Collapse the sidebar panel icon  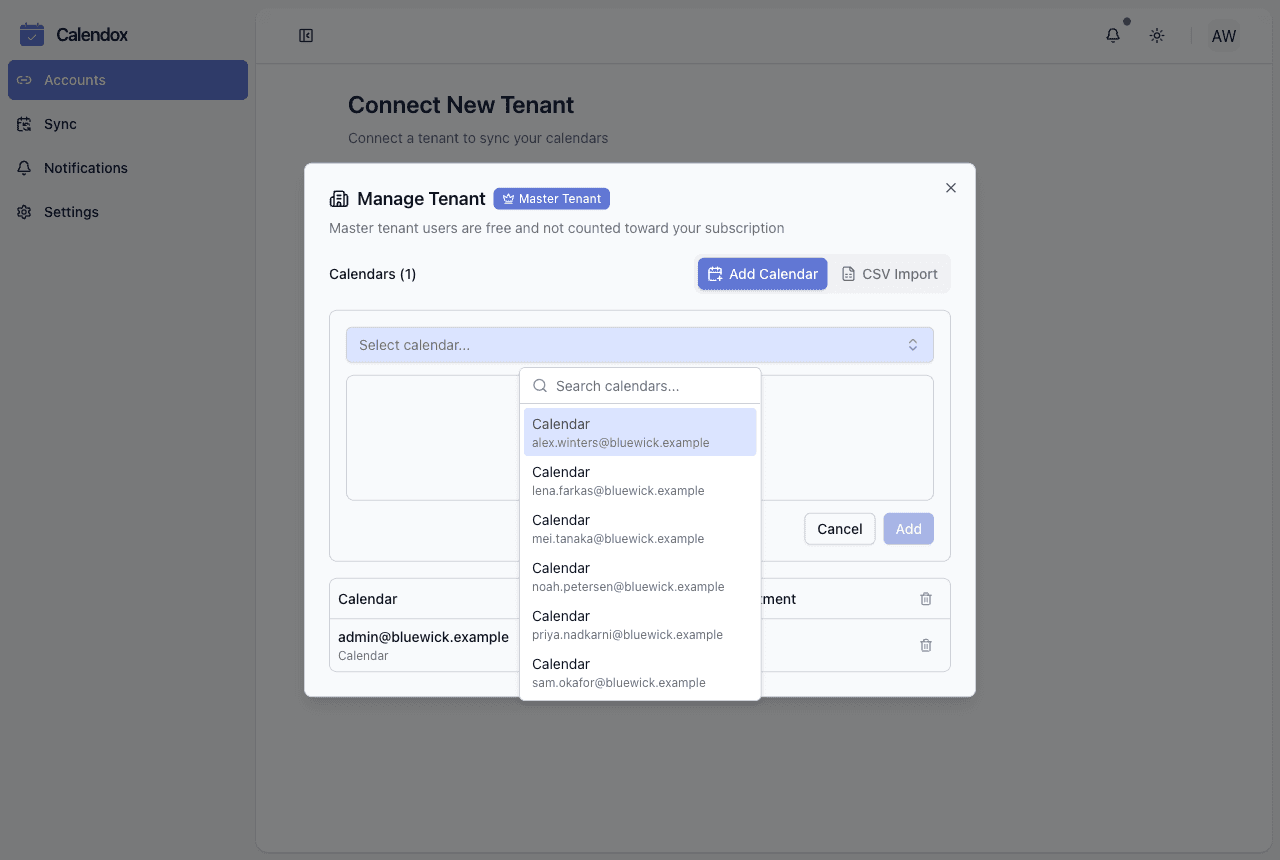[x=306, y=36]
